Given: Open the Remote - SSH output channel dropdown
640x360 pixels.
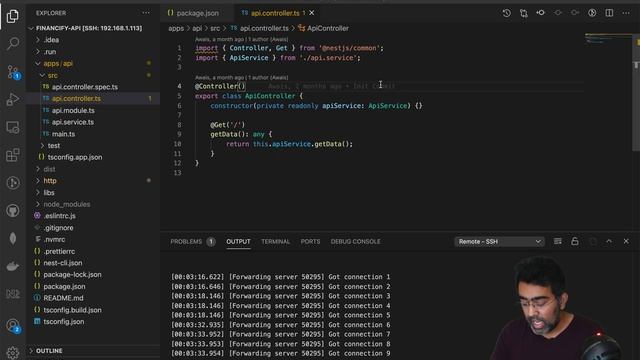Looking at the screenshot, I should pos(499,242).
